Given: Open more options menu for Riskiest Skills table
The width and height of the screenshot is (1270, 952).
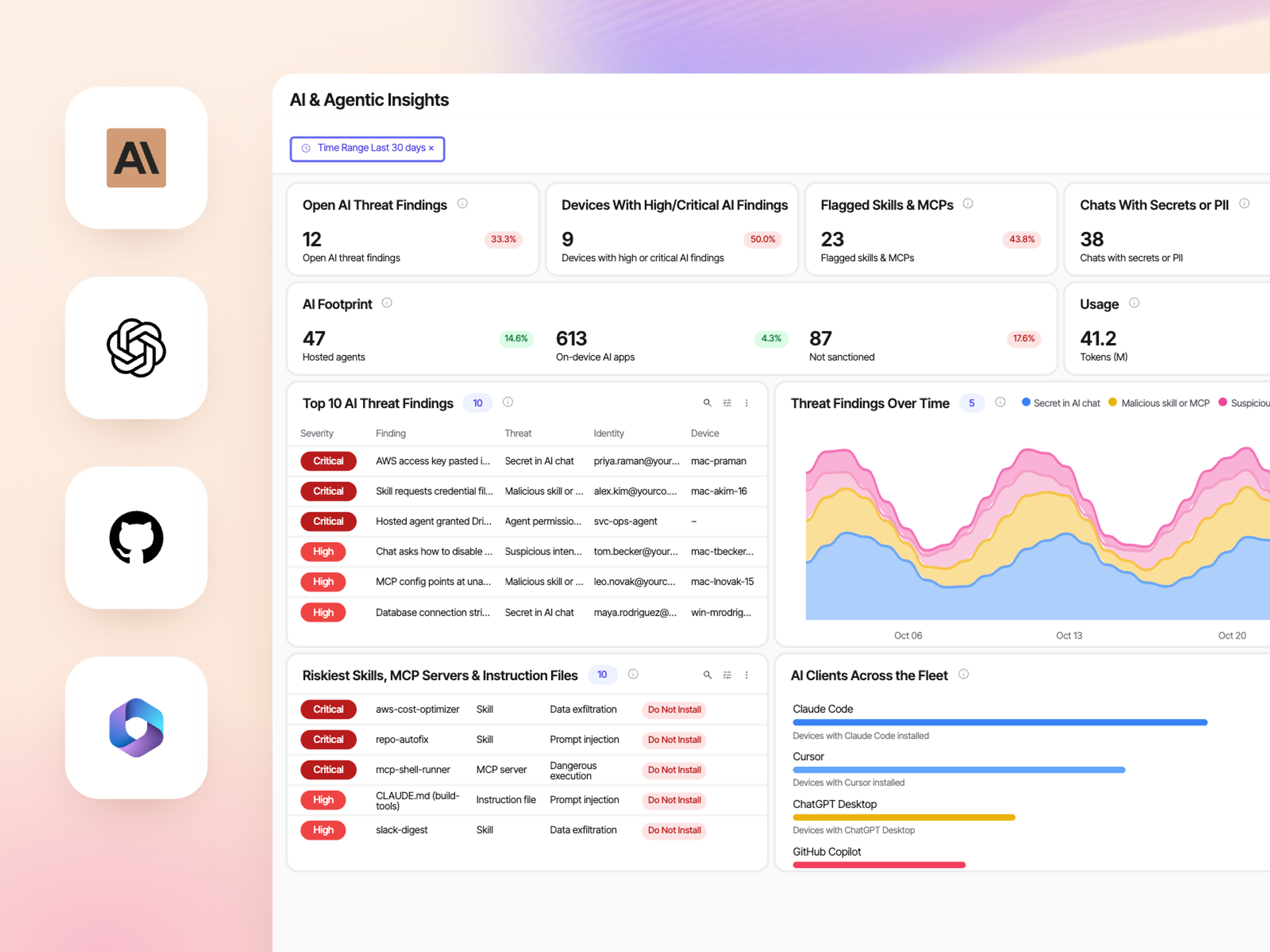Looking at the screenshot, I should (x=747, y=675).
